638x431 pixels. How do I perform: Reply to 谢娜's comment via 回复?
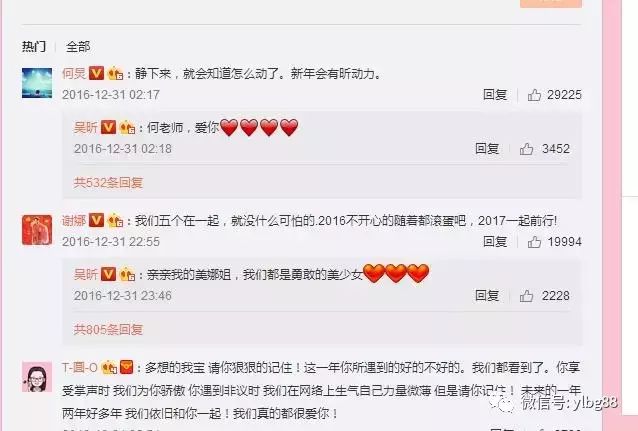(x=495, y=242)
